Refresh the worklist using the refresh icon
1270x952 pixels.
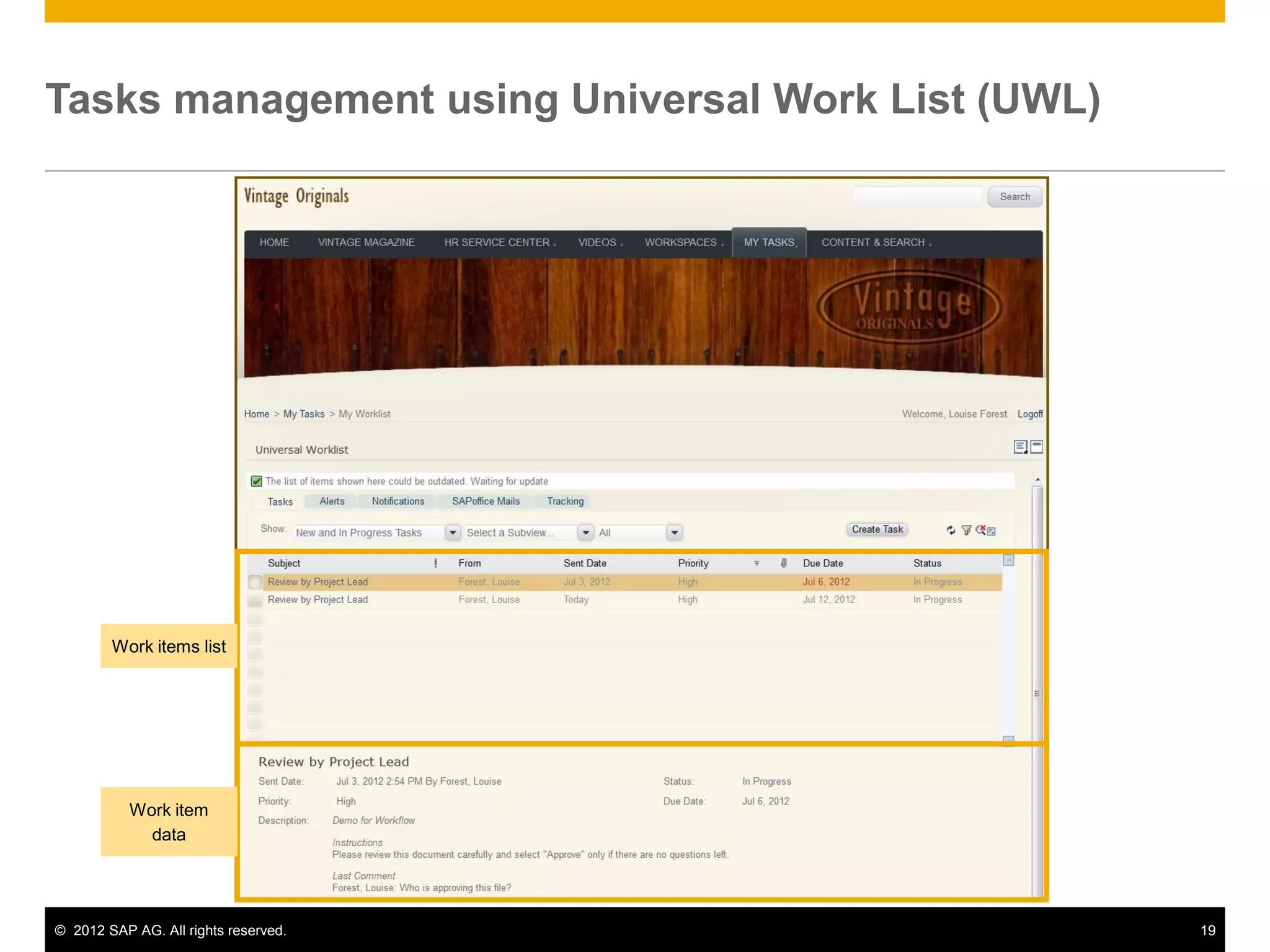pos(951,530)
